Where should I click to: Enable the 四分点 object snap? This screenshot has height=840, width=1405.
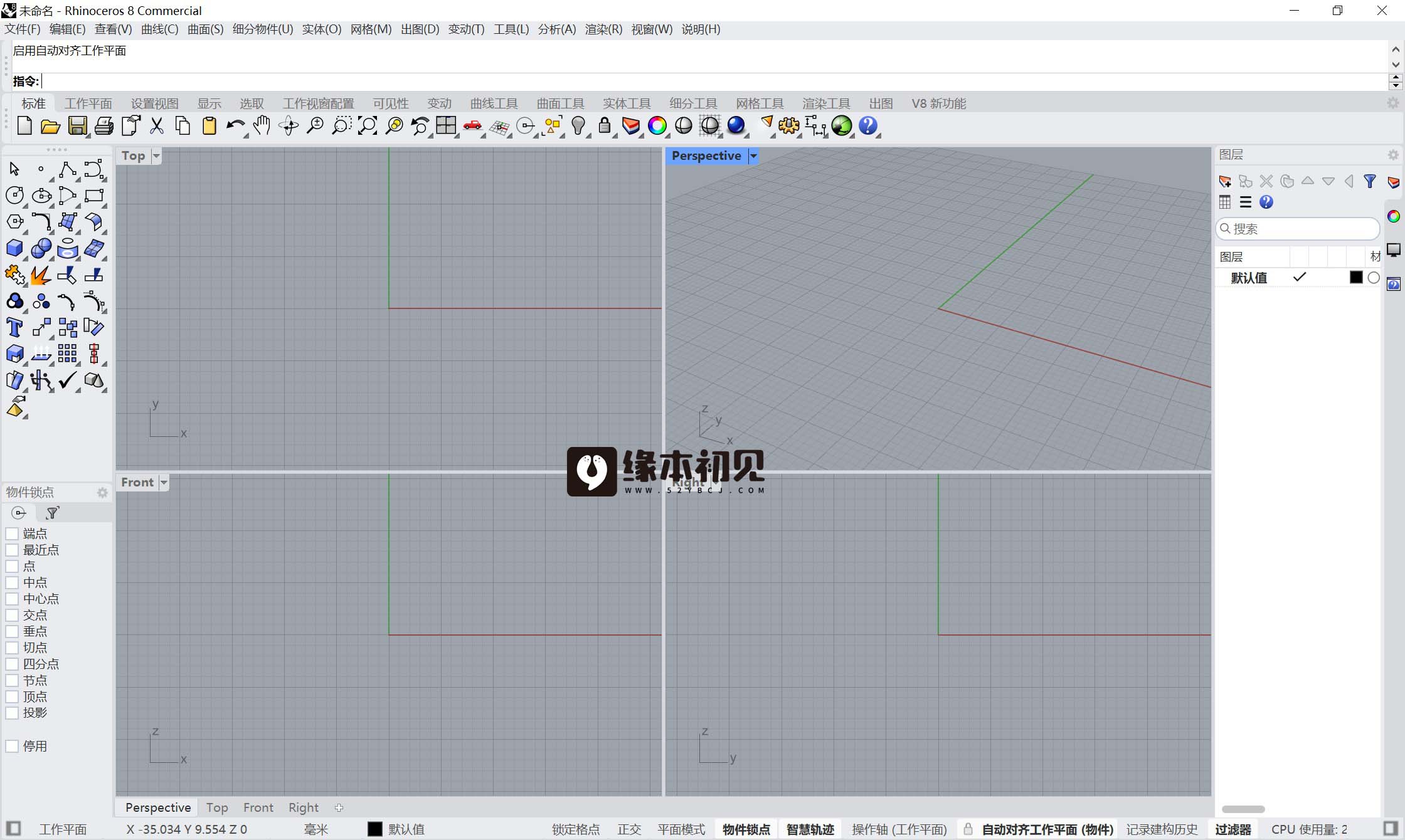12,664
